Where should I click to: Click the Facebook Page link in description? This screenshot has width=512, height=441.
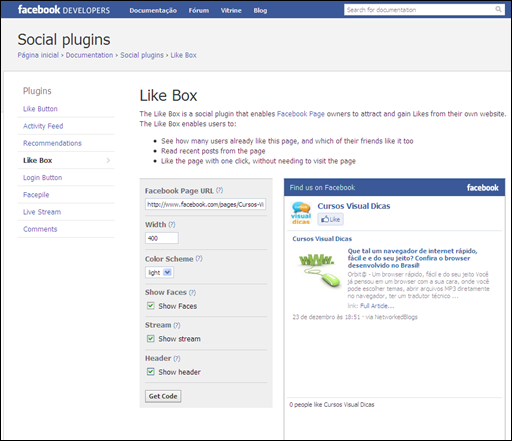tap(301, 114)
